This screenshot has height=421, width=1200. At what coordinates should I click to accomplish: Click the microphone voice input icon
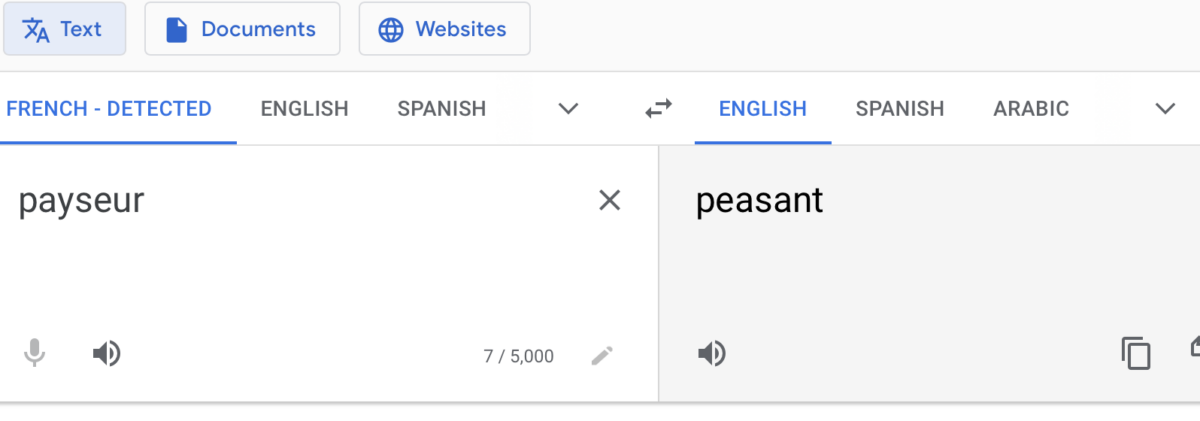(35, 353)
